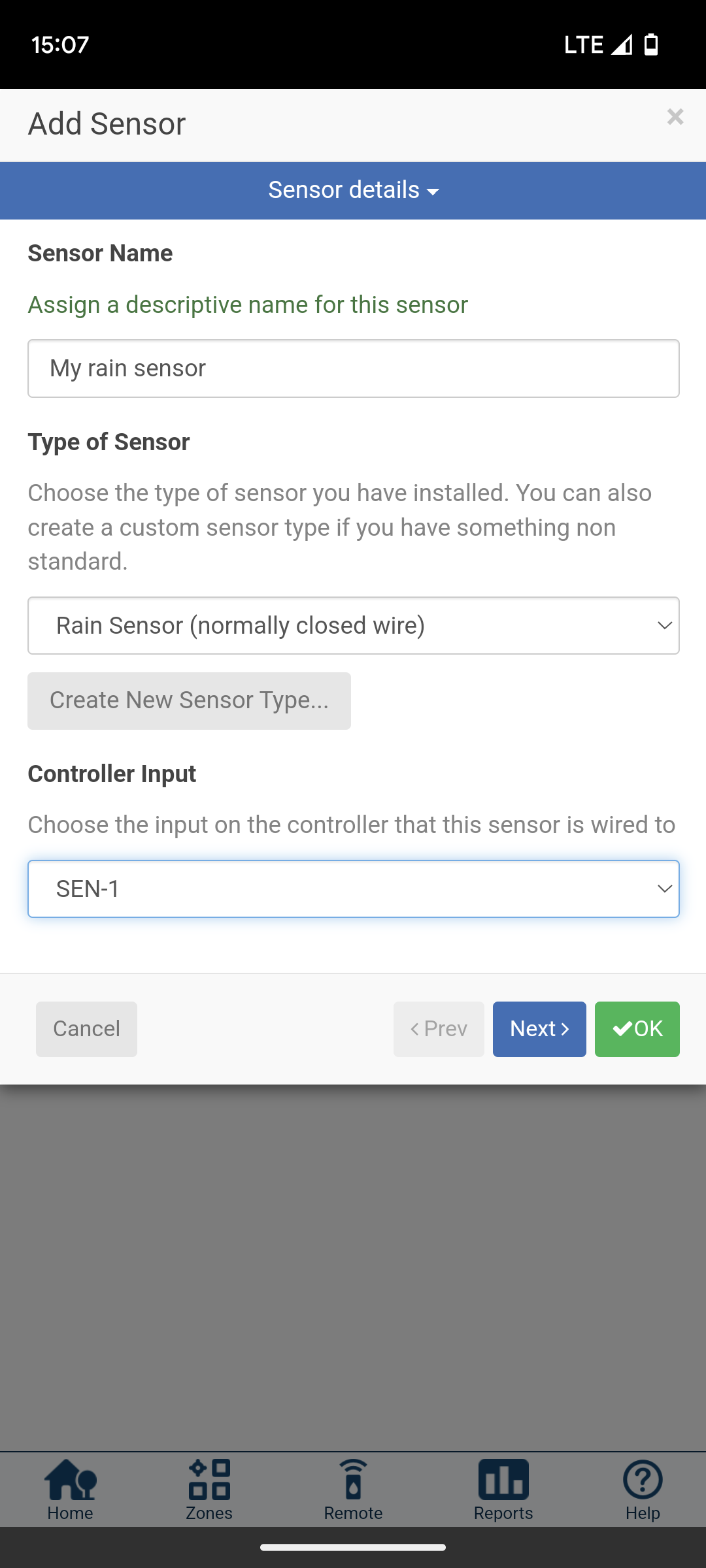The height and width of the screenshot is (1568, 706).
Task: Click Create New Sensor Type button
Action: click(x=189, y=701)
